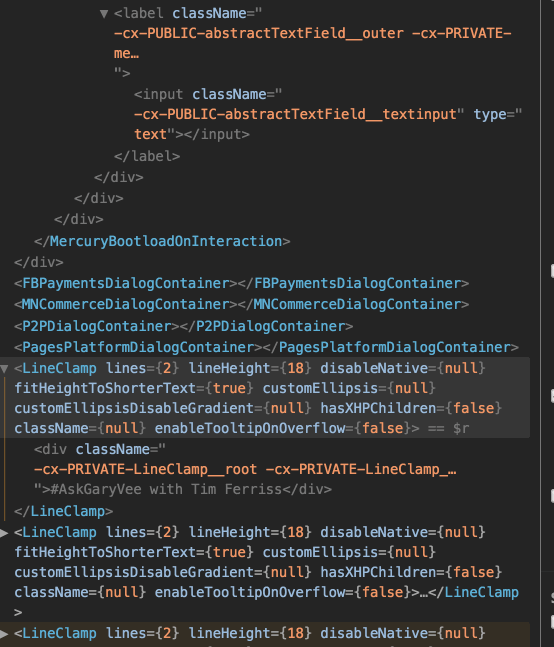Select the <label className= opening tag
The width and height of the screenshot is (554, 647).
(188, 14)
